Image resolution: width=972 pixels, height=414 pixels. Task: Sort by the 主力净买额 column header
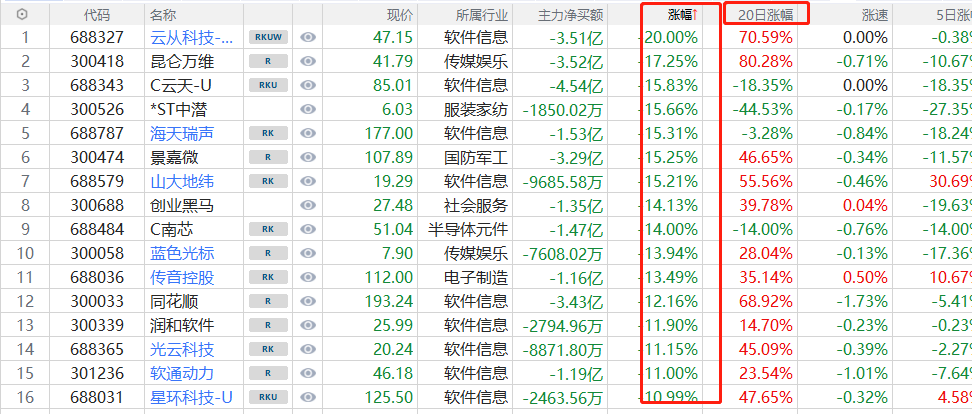[570, 14]
